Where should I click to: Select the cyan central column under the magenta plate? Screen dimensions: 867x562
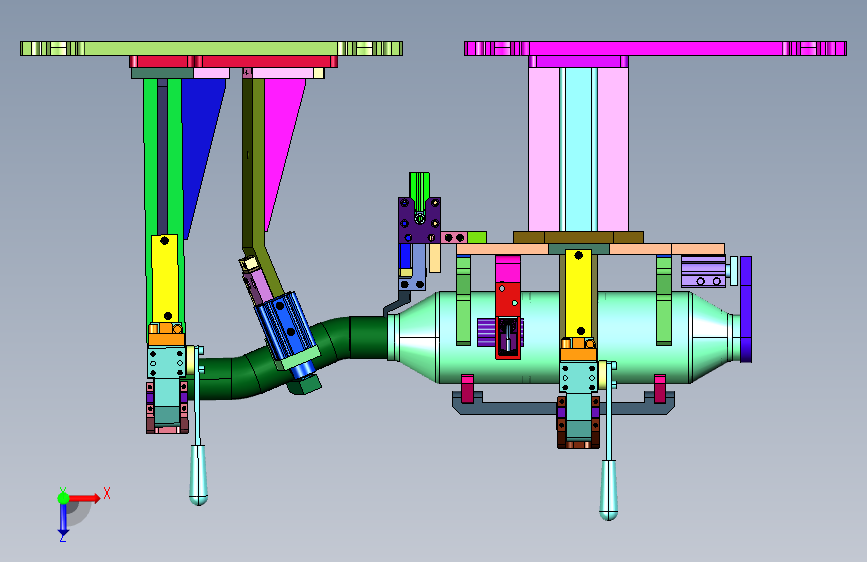tap(578, 149)
